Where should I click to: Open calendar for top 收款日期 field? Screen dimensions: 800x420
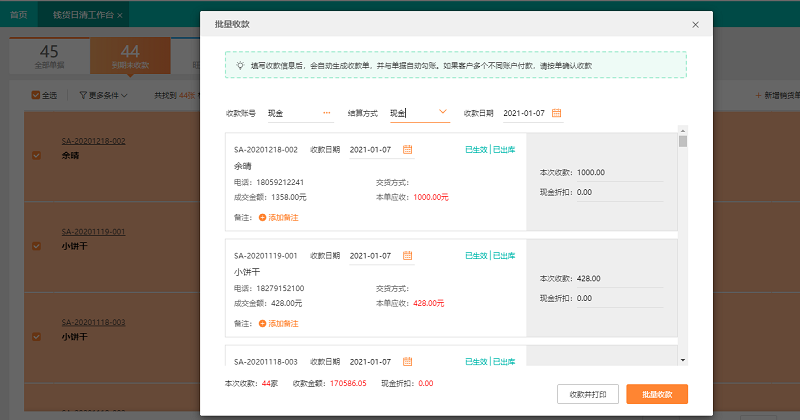tap(557, 113)
